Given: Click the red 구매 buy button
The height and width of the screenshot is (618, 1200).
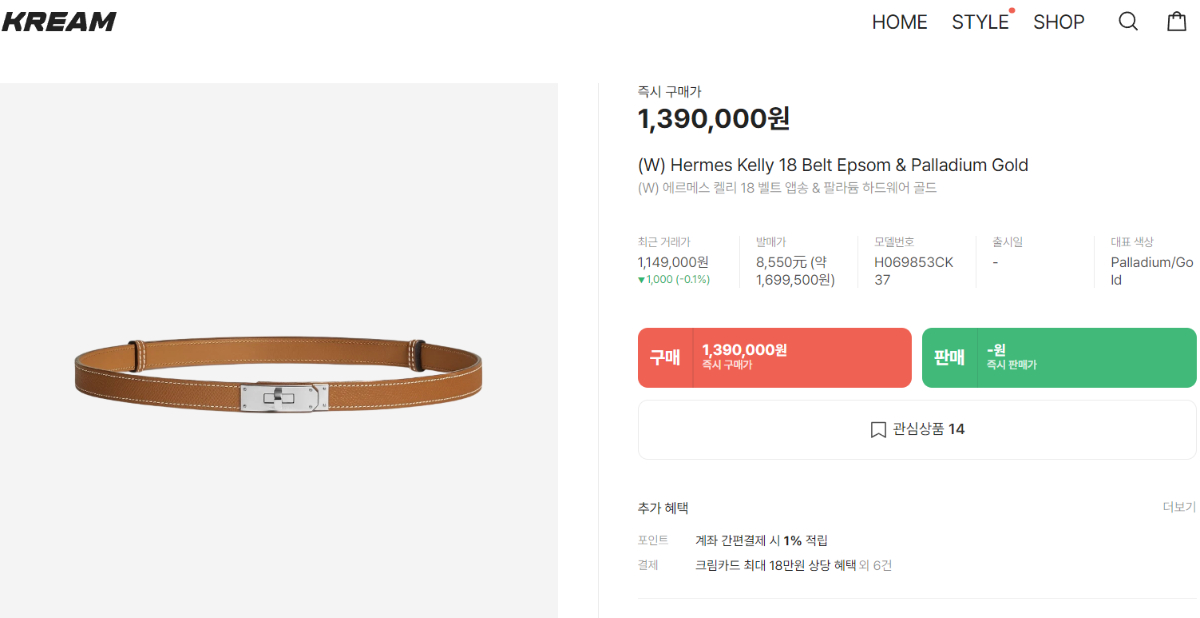Looking at the screenshot, I should (x=775, y=357).
